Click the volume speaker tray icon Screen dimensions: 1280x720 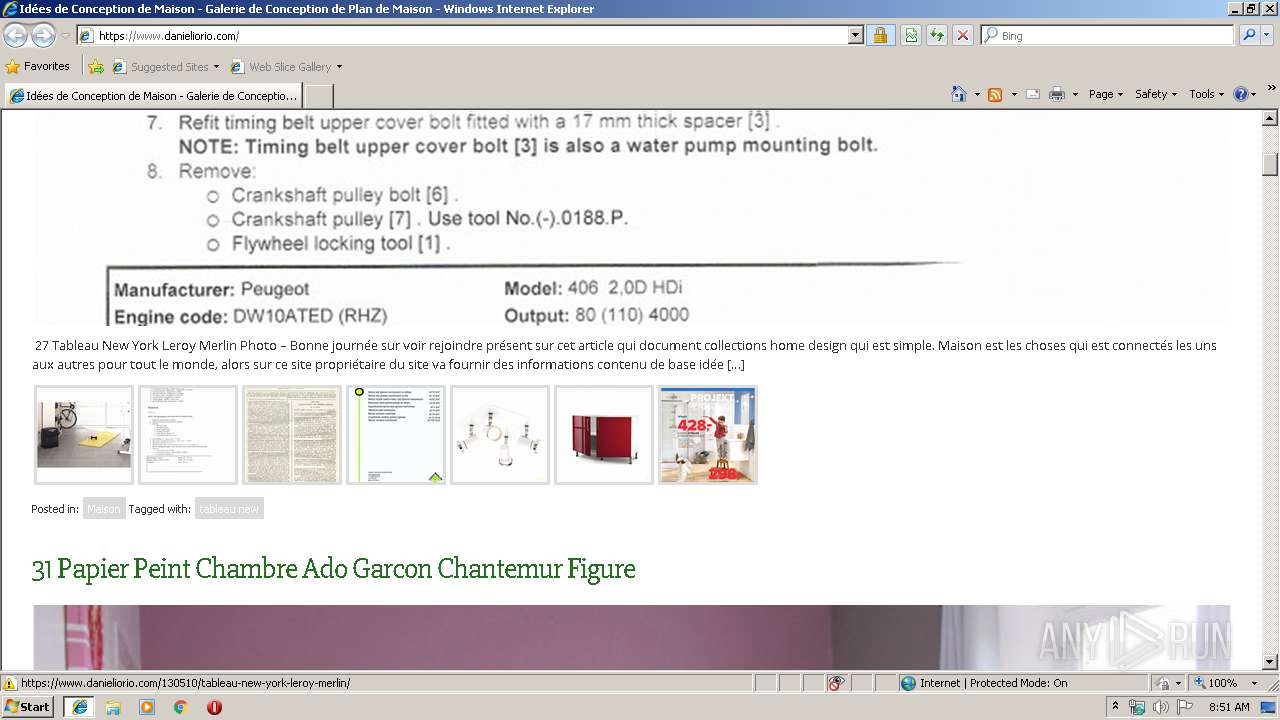1160,707
